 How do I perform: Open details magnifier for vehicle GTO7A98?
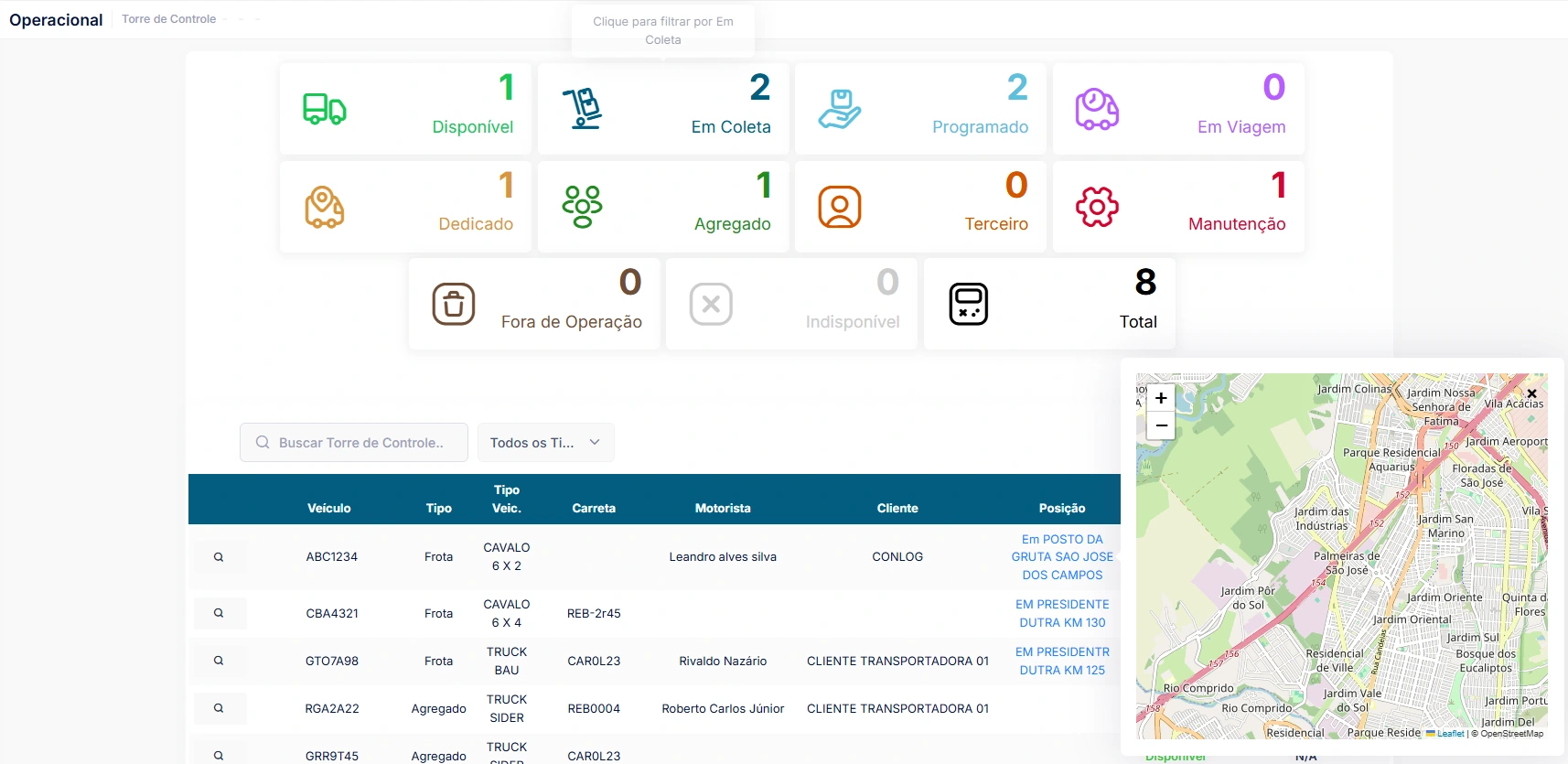(x=219, y=661)
